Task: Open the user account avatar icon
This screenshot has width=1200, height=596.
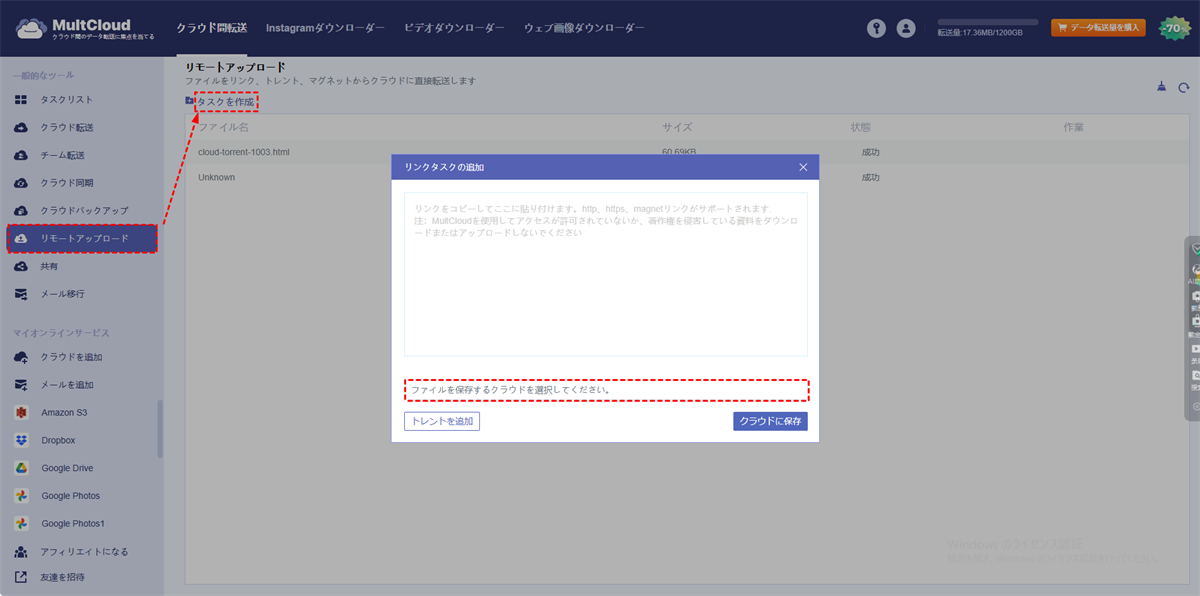Action: (906, 29)
